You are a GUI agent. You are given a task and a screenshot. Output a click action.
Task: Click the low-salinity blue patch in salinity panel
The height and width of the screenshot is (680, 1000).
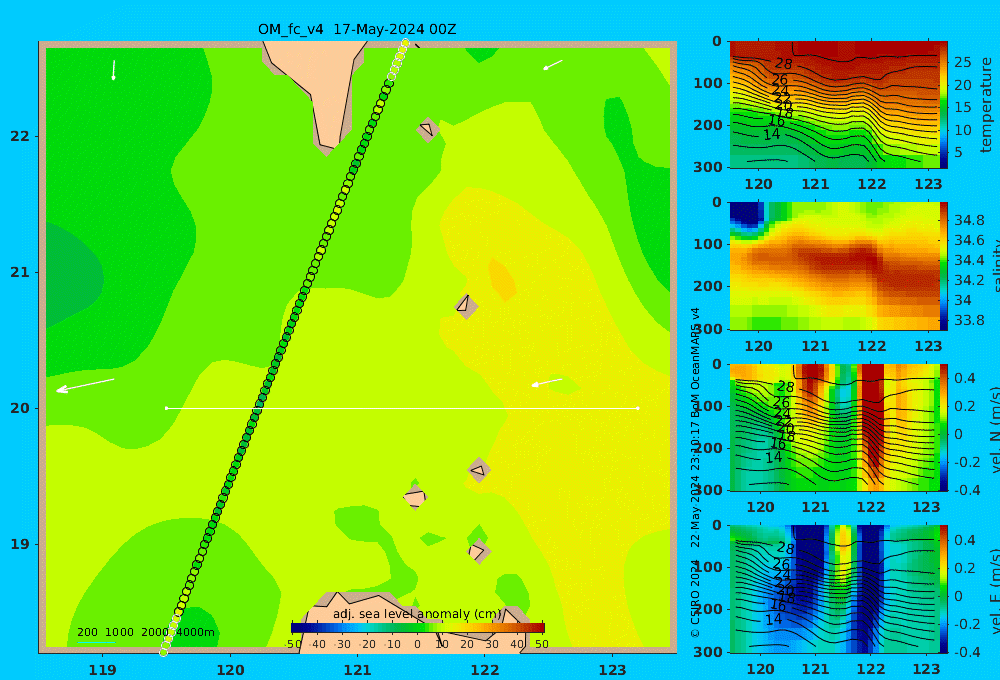[747, 215]
